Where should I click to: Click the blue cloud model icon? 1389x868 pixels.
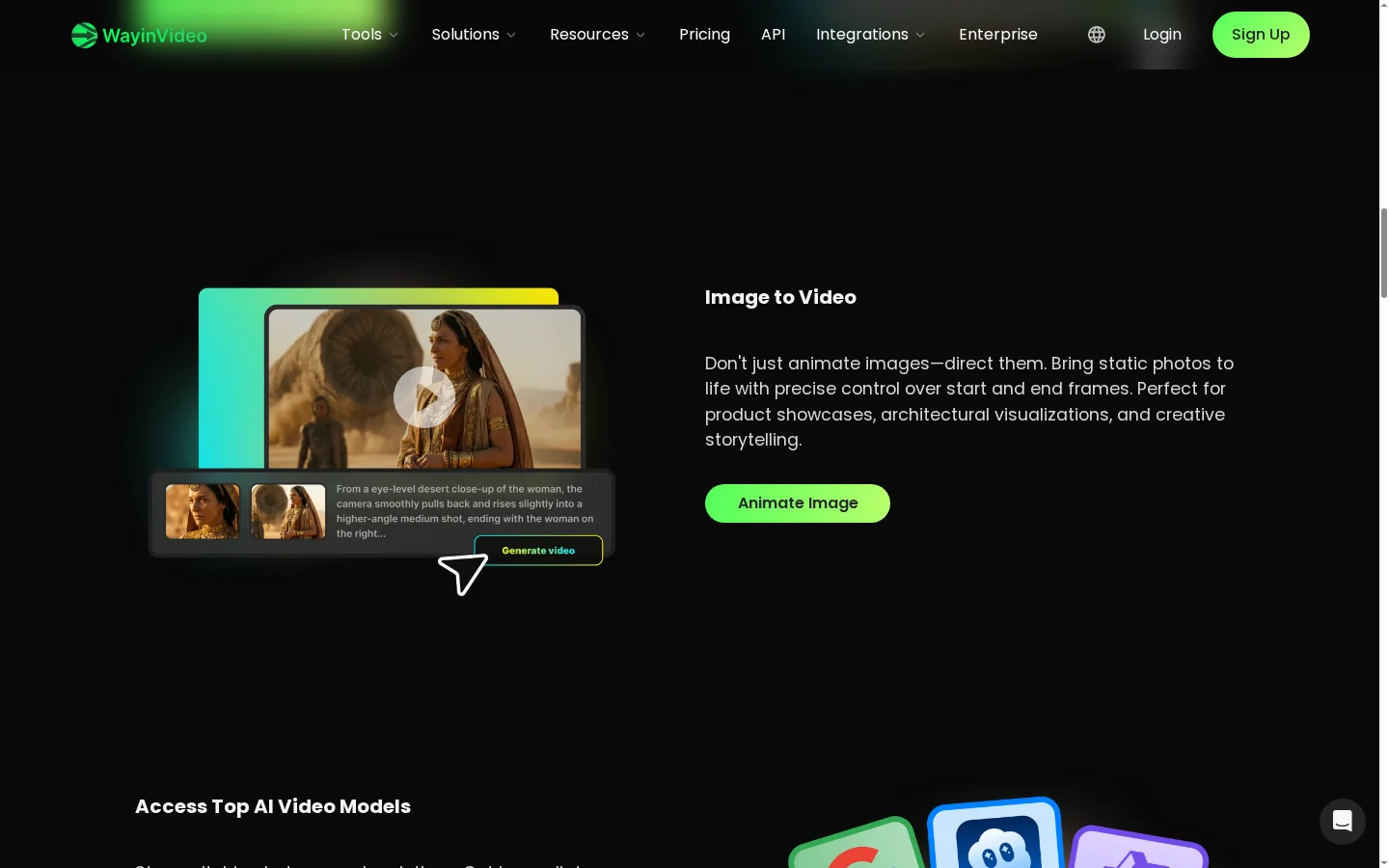995,835
